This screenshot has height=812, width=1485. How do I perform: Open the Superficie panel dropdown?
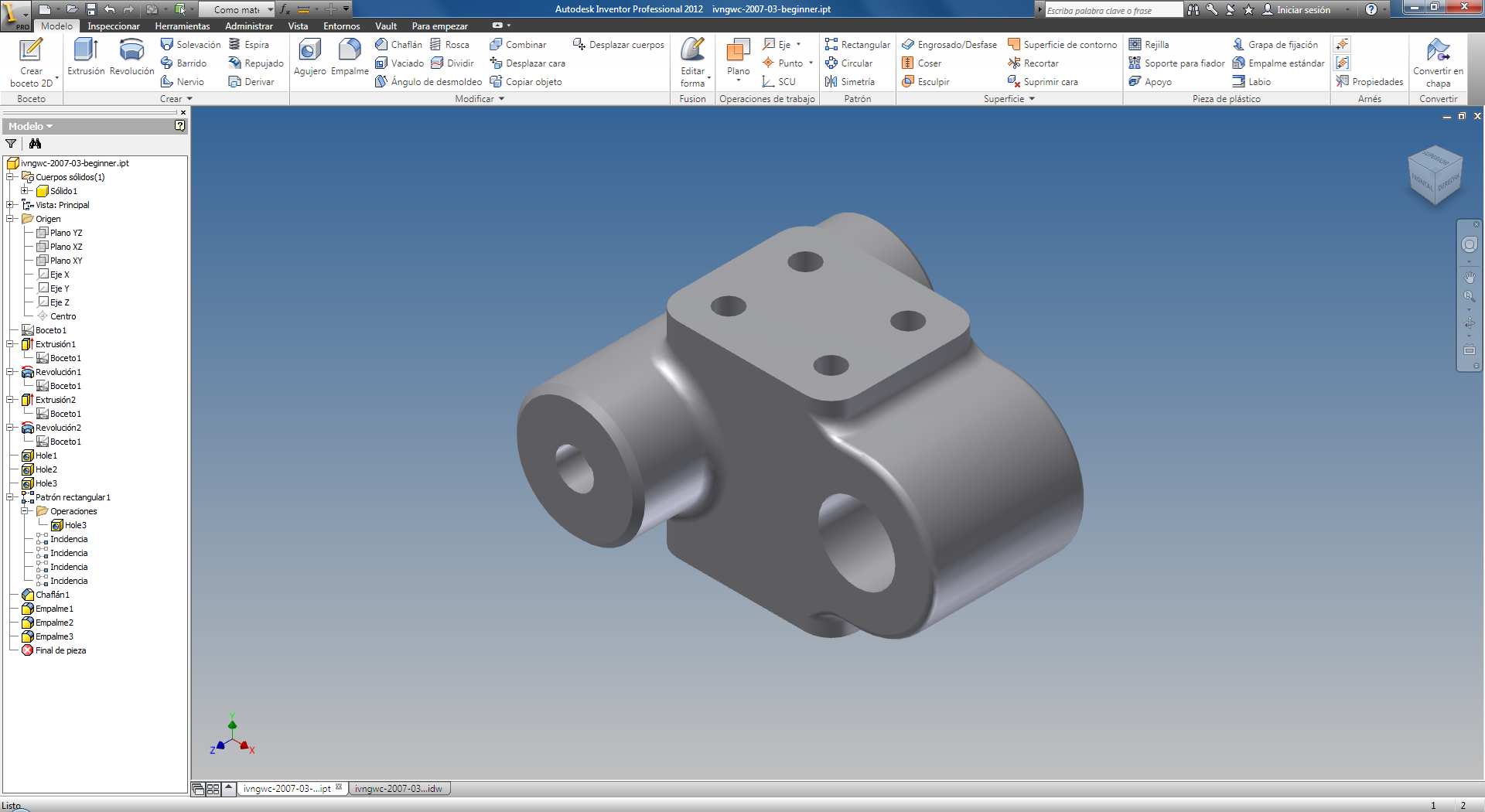(x=1009, y=99)
